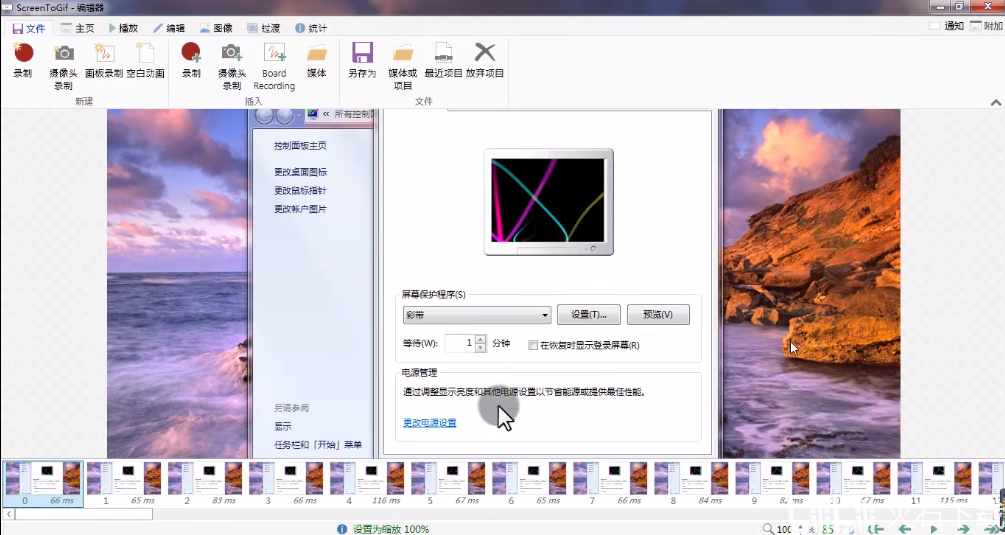Screen dimensions: 1005x535
Task: Select frame 4 thumbnail
Action: pos(367,484)
